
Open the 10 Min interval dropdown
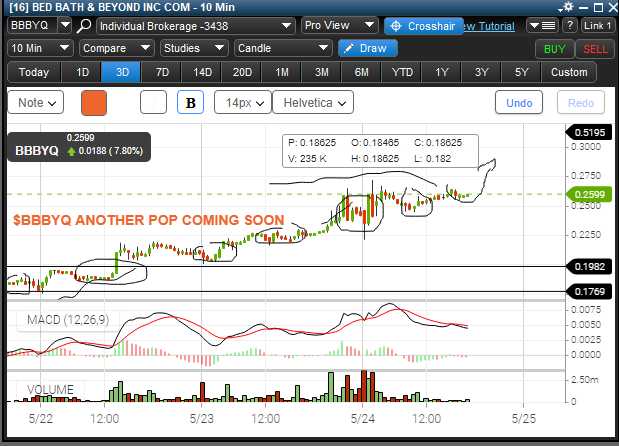[x=40, y=48]
